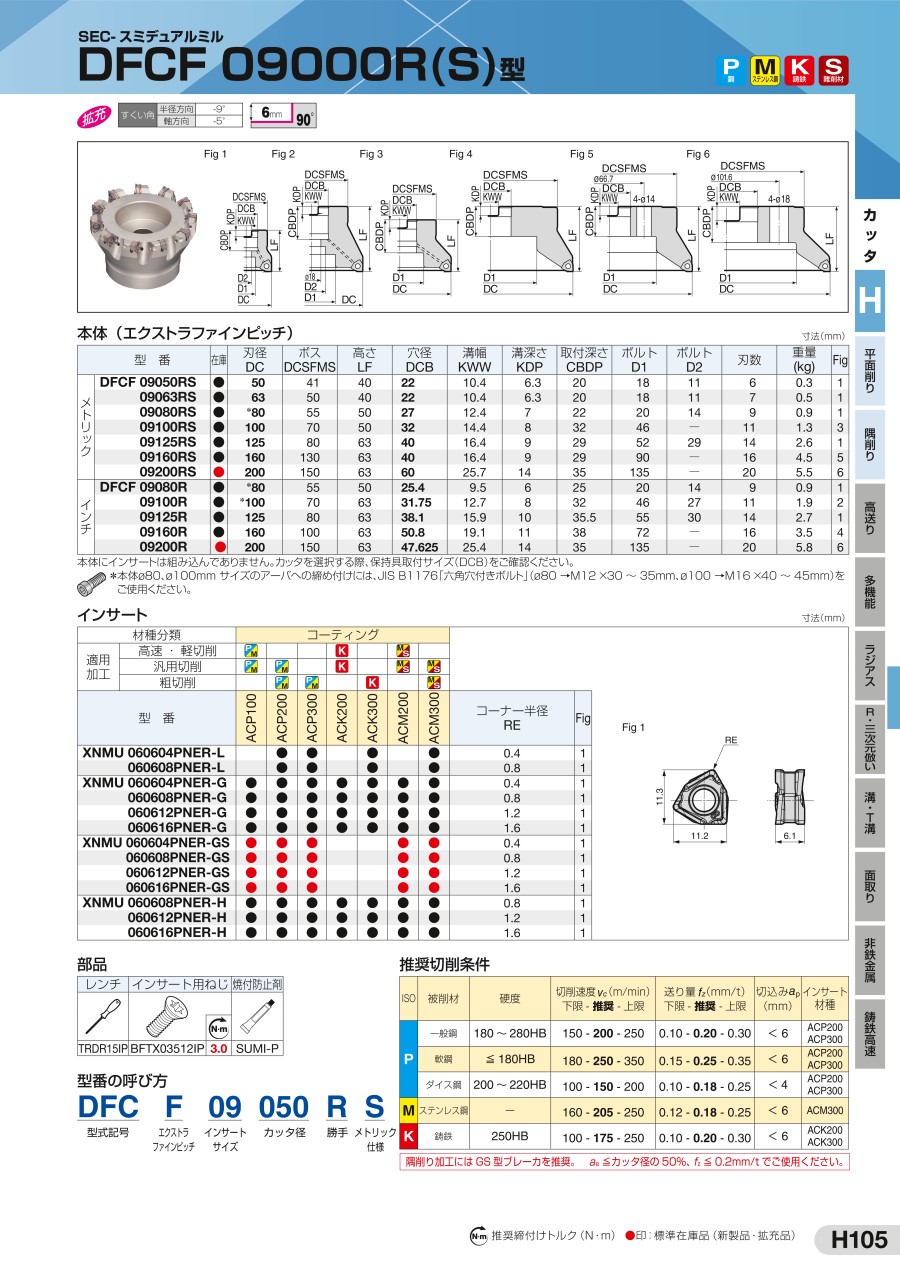Click the yellow M cell in cutting conditions table
Viewport: 900px width, 1272px height.
pyautogui.click(x=408, y=1111)
